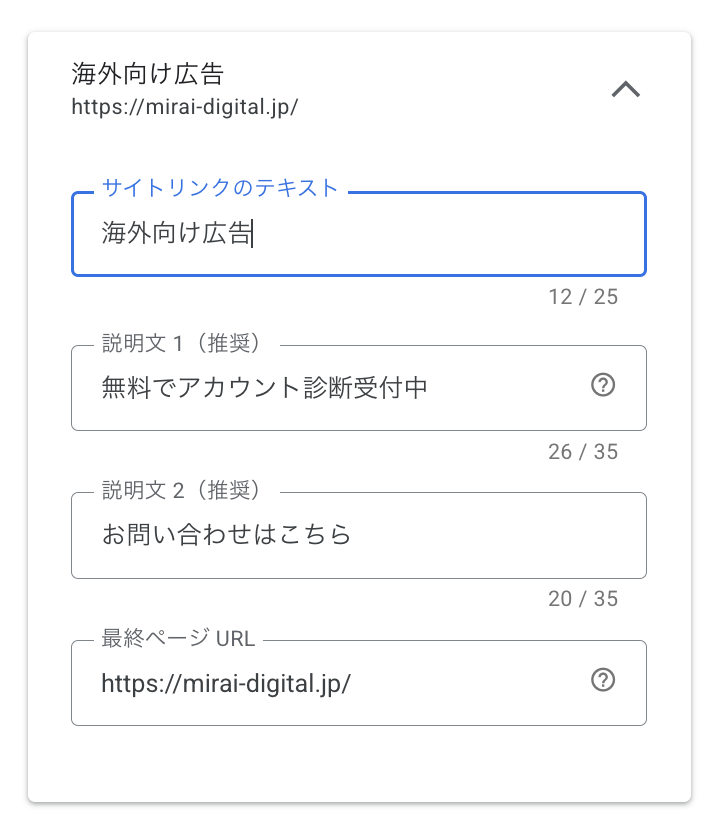Viewport: 724px width, 830px height.
Task: Click the 12 / 25 character counter
Action: click(x=583, y=298)
